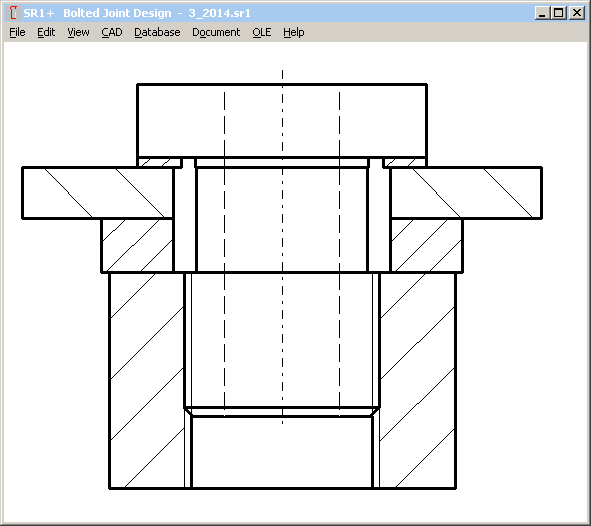The width and height of the screenshot is (591, 526).
Task: Click the bolt head rectangle in drawing
Action: [x=282, y=121]
